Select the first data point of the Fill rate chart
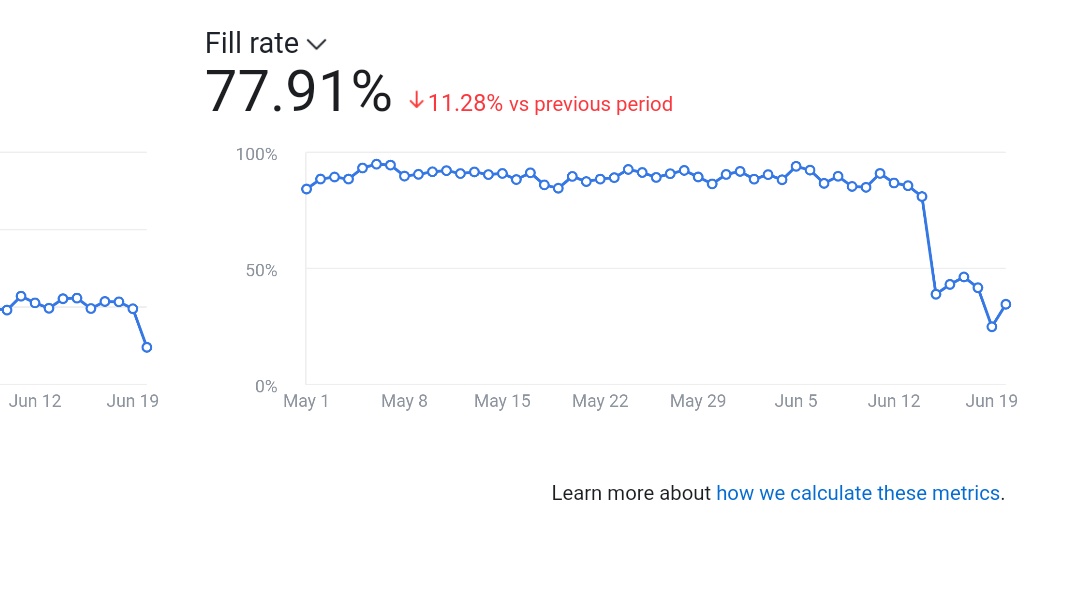Screen dimensions: 1078x614 tap(307, 189)
